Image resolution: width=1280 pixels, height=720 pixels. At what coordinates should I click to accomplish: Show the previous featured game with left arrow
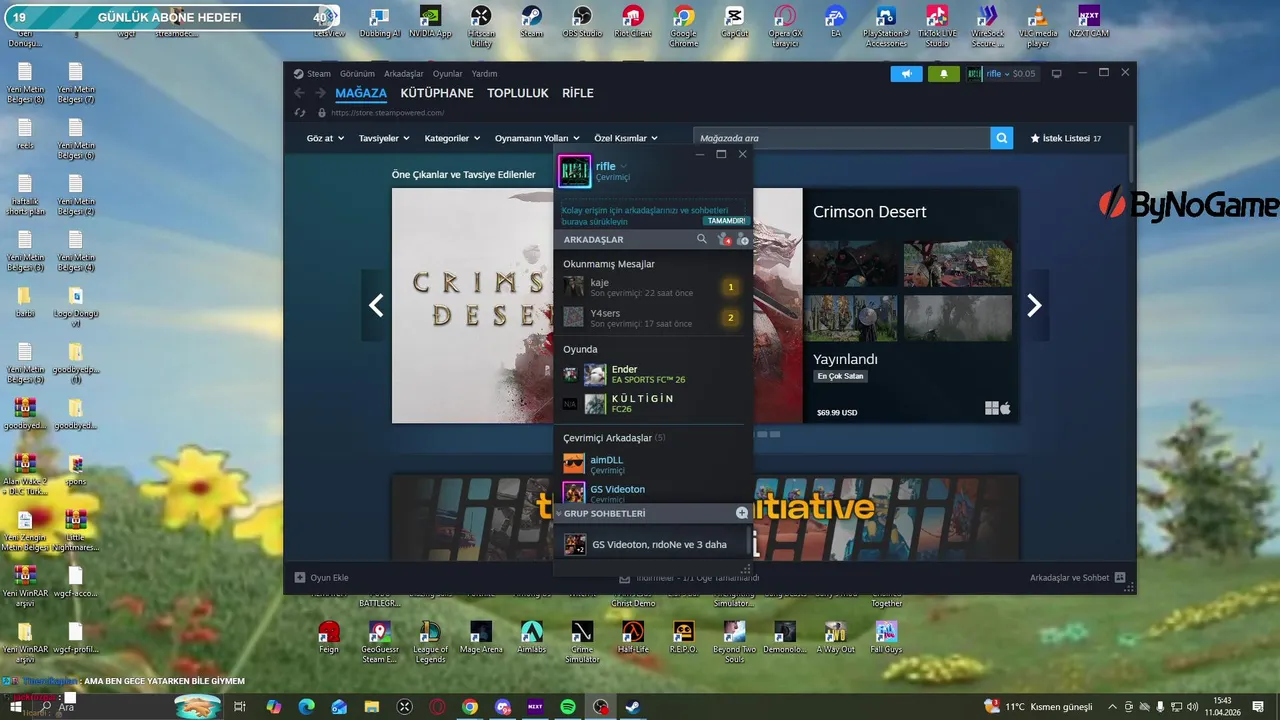376,306
